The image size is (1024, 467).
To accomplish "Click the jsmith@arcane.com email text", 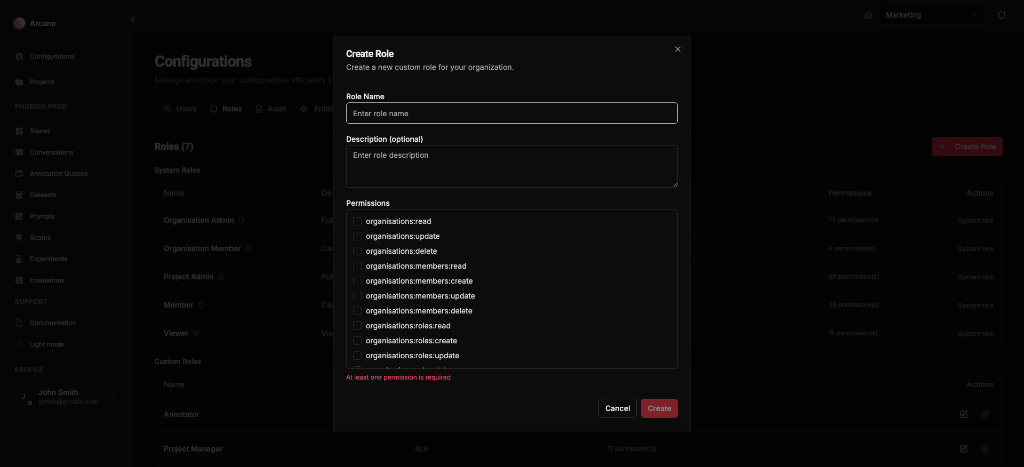I will (x=68, y=402).
